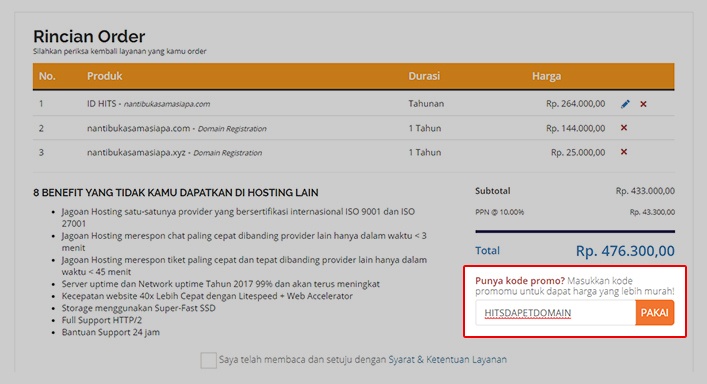707x384 pixels.
Task: Open Syarat & Ketentuan Layanan link
Action: click(447, 360)
